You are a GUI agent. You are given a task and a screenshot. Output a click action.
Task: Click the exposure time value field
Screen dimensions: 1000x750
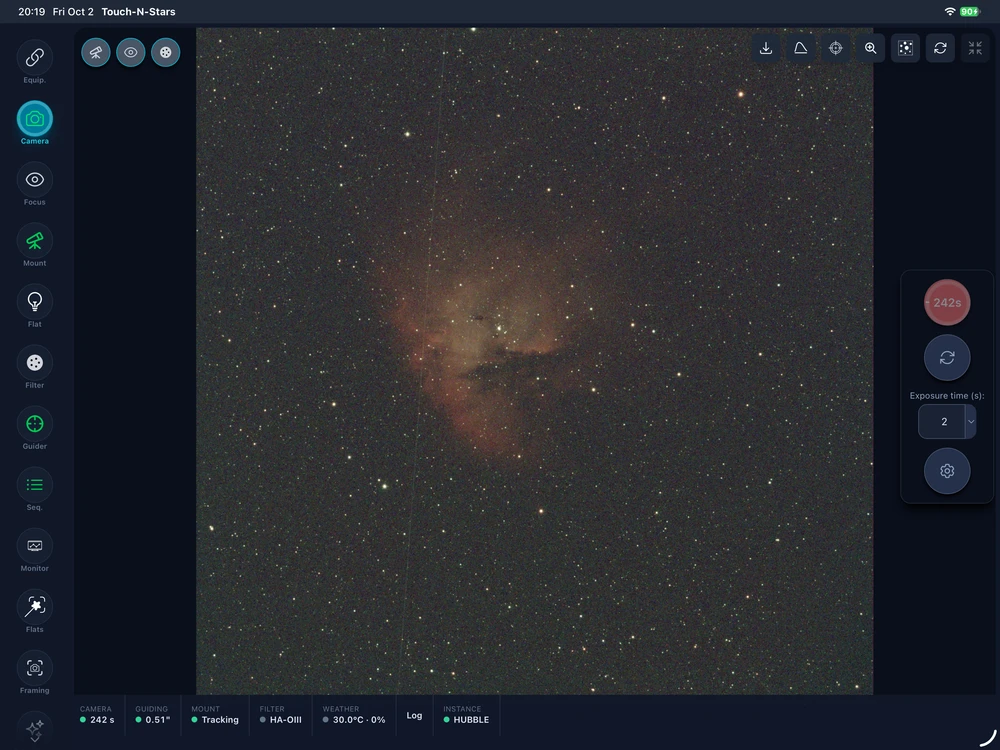pos(942,422)
